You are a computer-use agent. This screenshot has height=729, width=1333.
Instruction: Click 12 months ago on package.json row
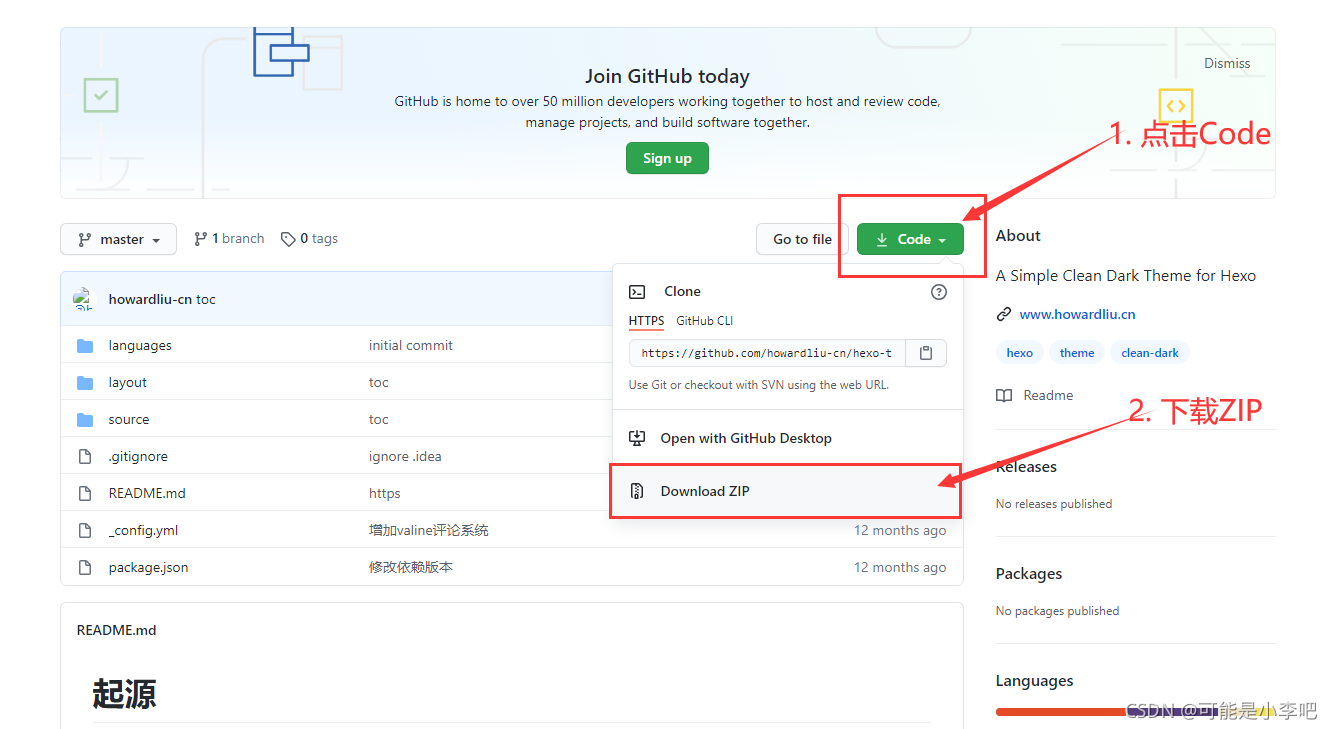coord(900,567)
